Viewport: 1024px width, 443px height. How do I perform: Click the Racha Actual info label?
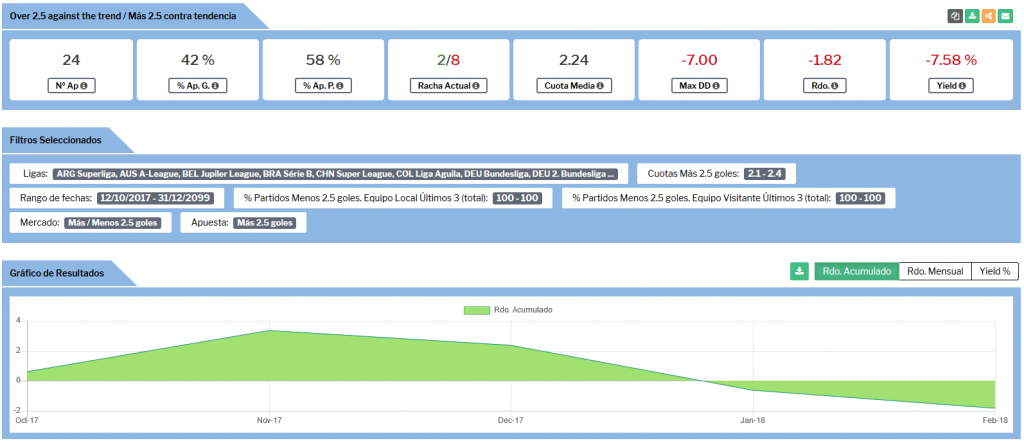click(448, 86)
